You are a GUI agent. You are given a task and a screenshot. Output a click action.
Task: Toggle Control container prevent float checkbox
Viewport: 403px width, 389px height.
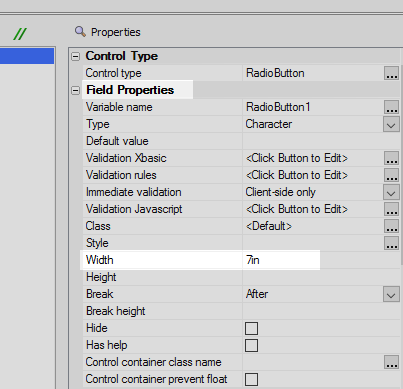tap(251, 379)
